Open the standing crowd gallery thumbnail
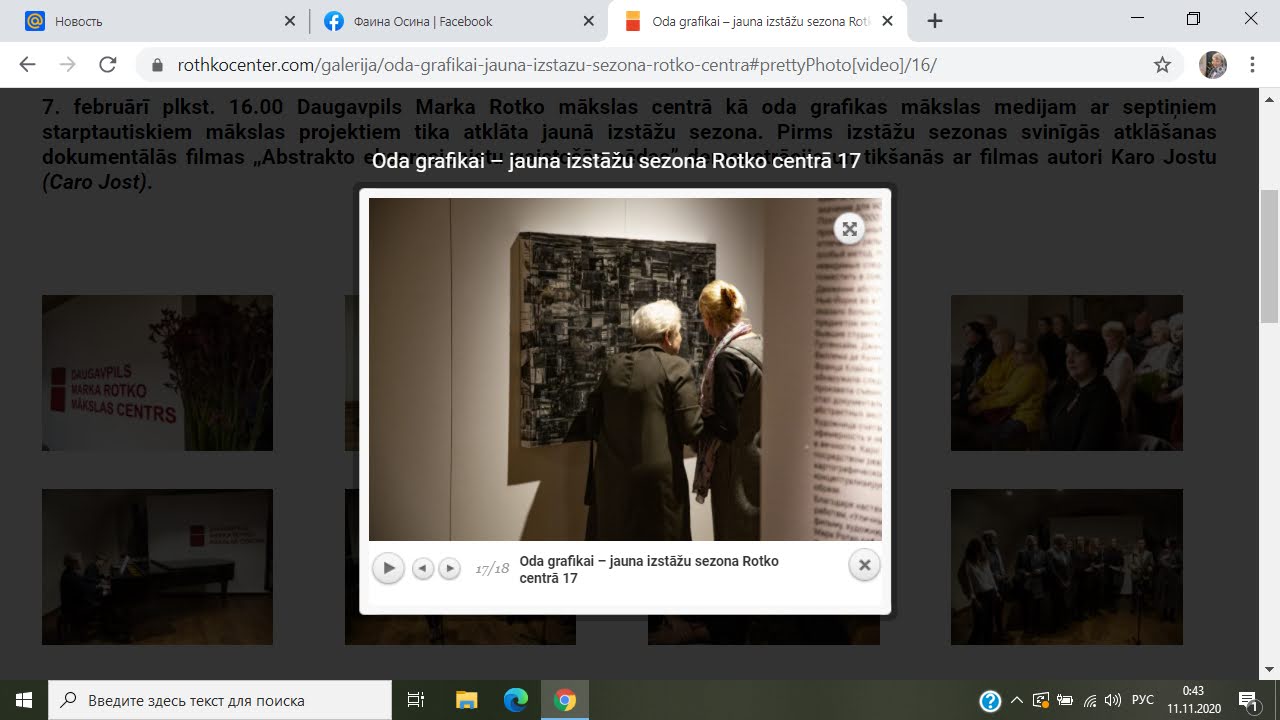 coord(1066,567)
